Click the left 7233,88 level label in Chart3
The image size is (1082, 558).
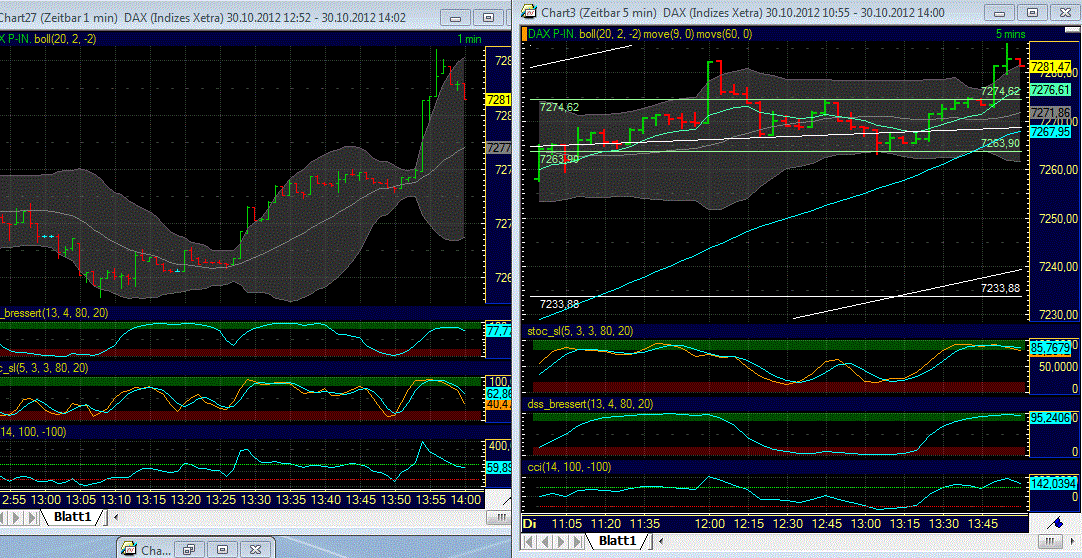click(559, 303)
